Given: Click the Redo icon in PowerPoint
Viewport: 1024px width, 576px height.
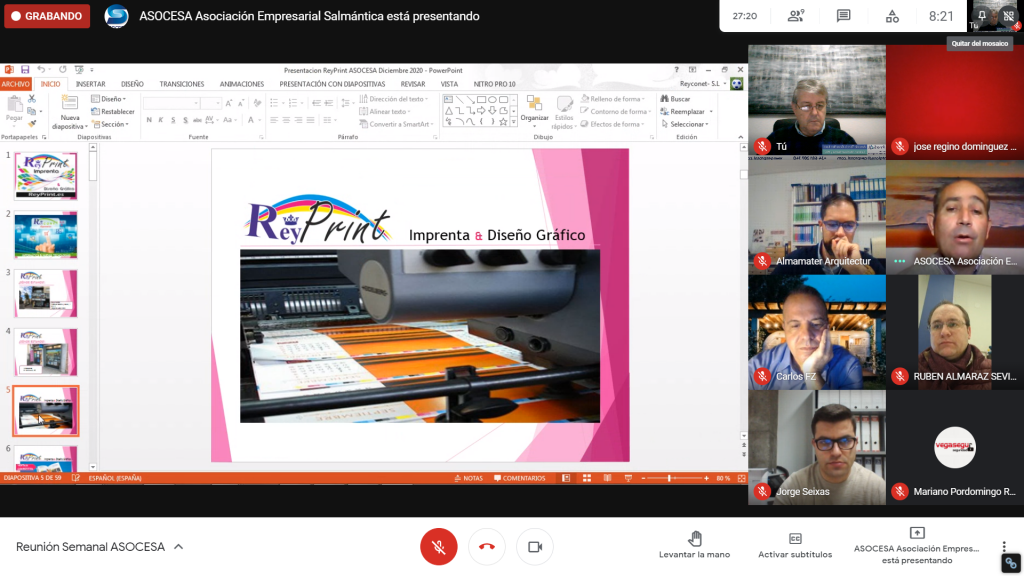Looking at the screenshot, I should pyautogui.click(x=63, y=69).
